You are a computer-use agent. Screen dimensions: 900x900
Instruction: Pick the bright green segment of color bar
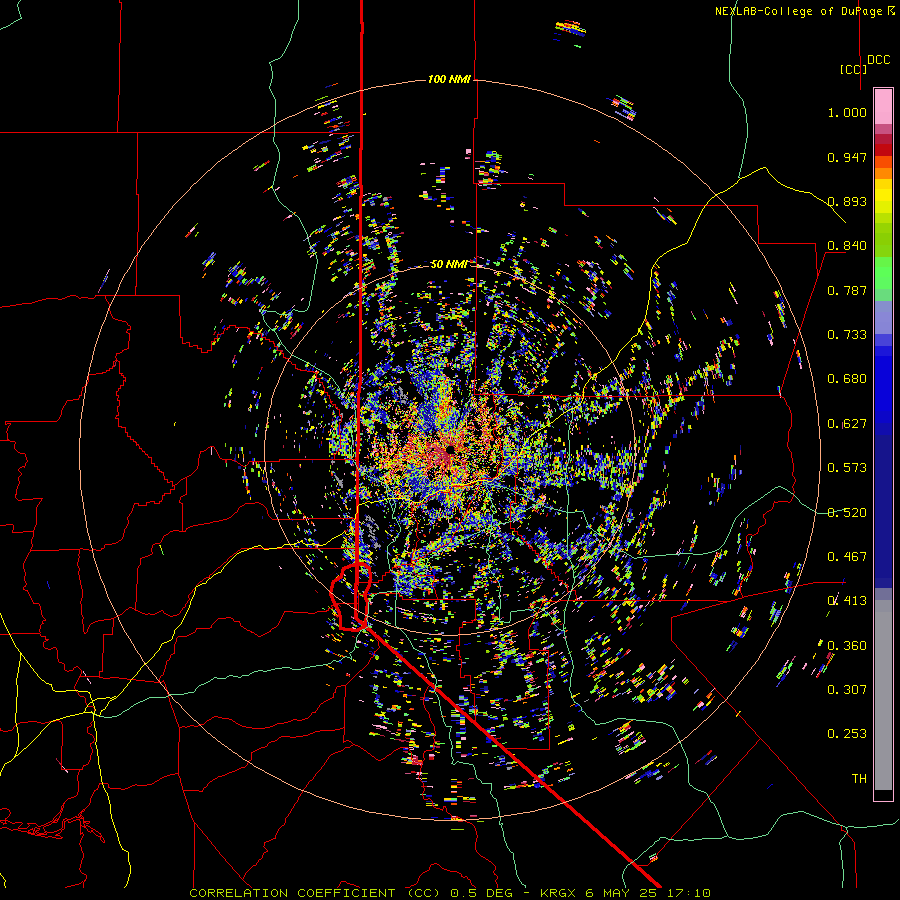pos(883,273)
